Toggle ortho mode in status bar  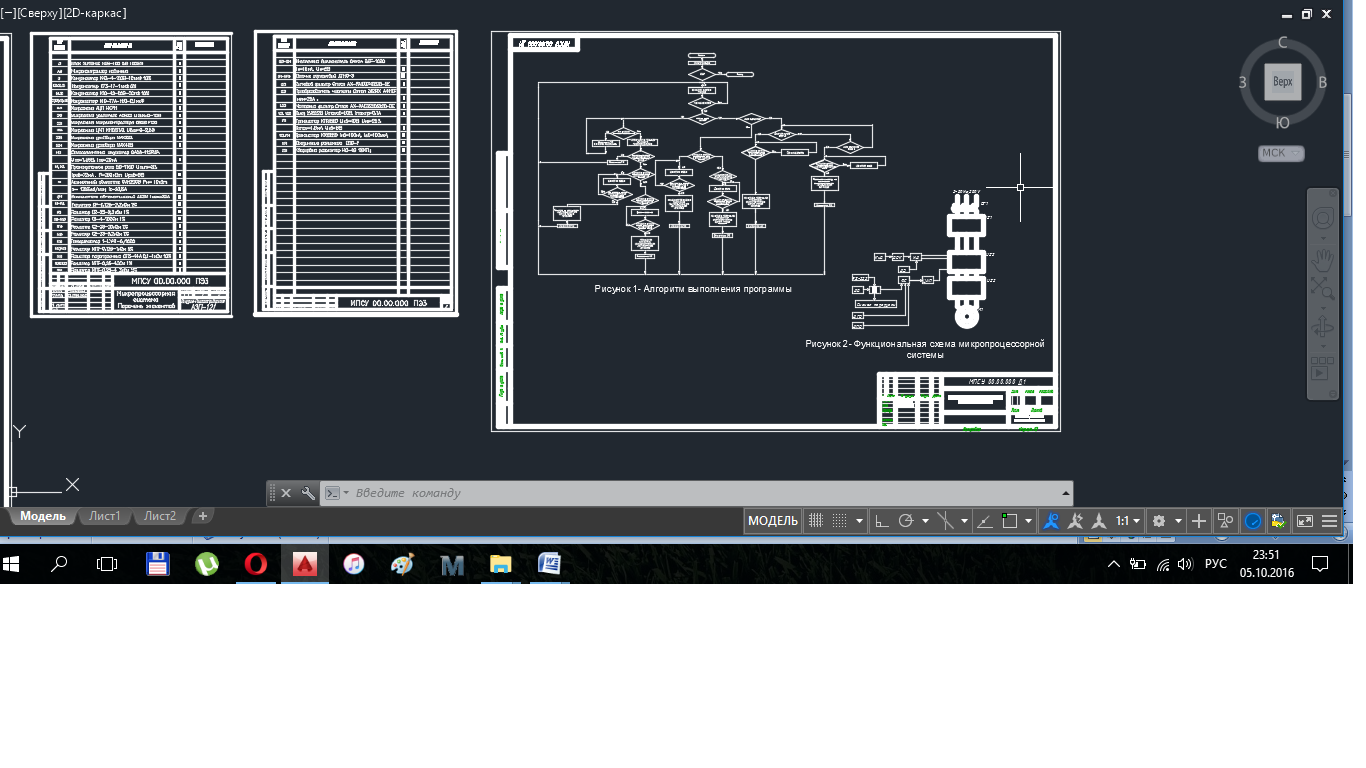pos(881,521)
